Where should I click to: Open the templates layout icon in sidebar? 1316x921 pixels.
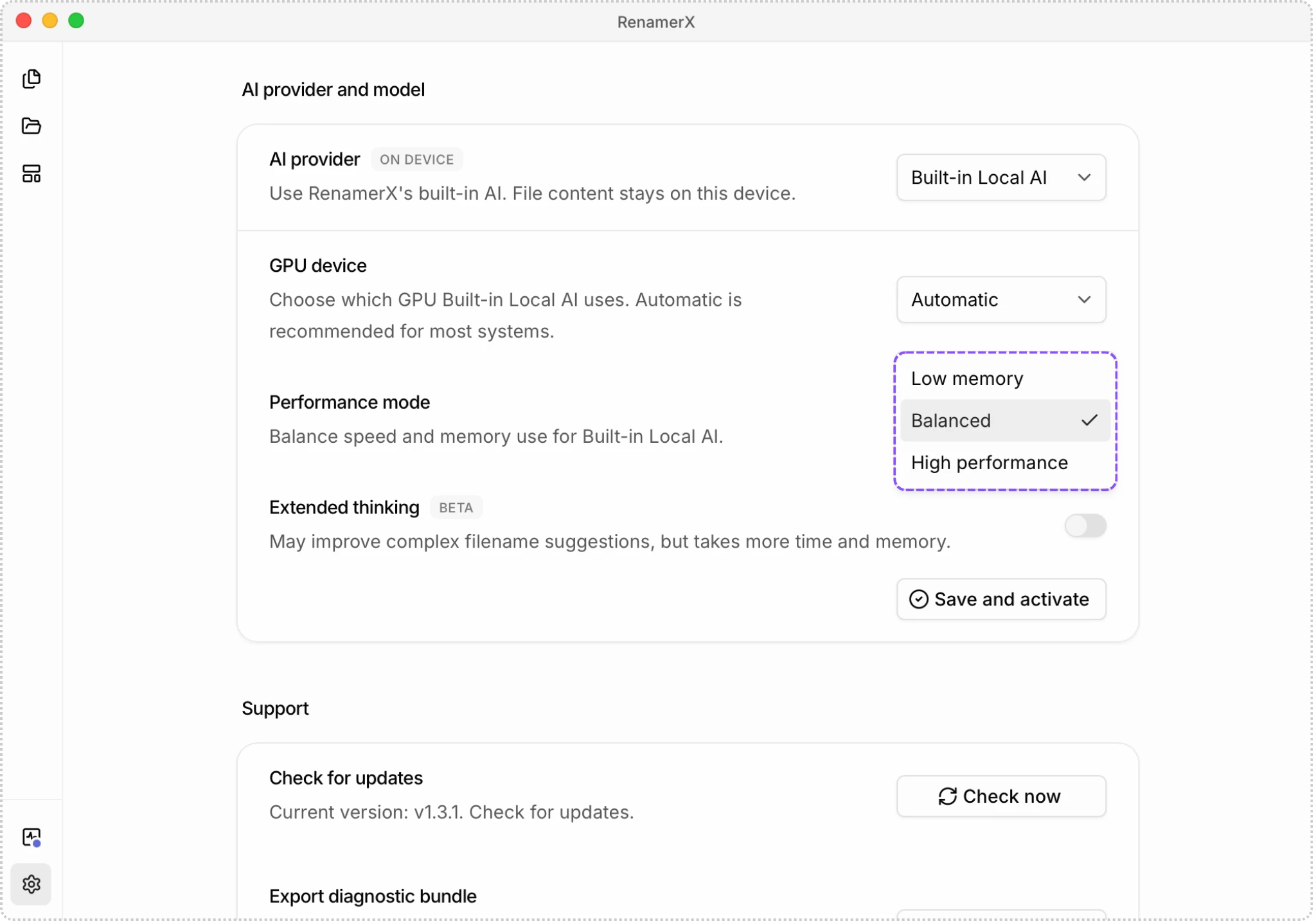coord(31,174)
